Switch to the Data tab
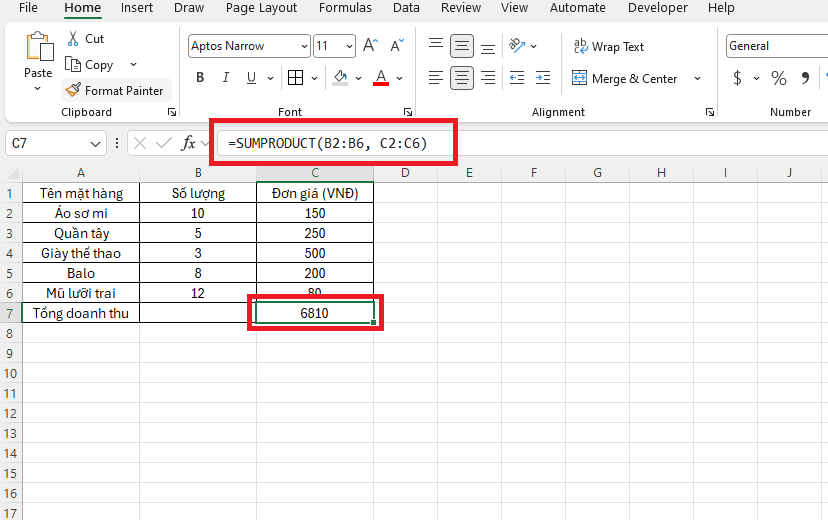 click(x=406, y=8)
